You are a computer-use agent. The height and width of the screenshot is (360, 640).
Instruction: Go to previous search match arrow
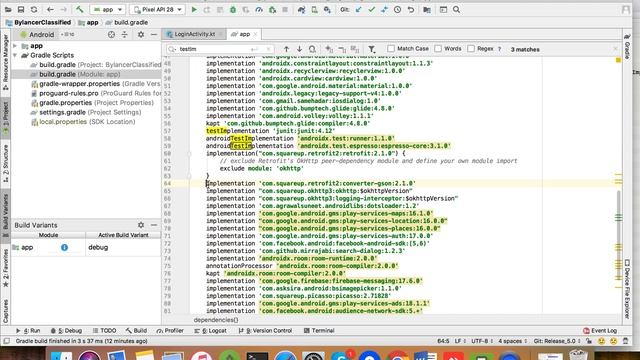click(x=286, y=49)
